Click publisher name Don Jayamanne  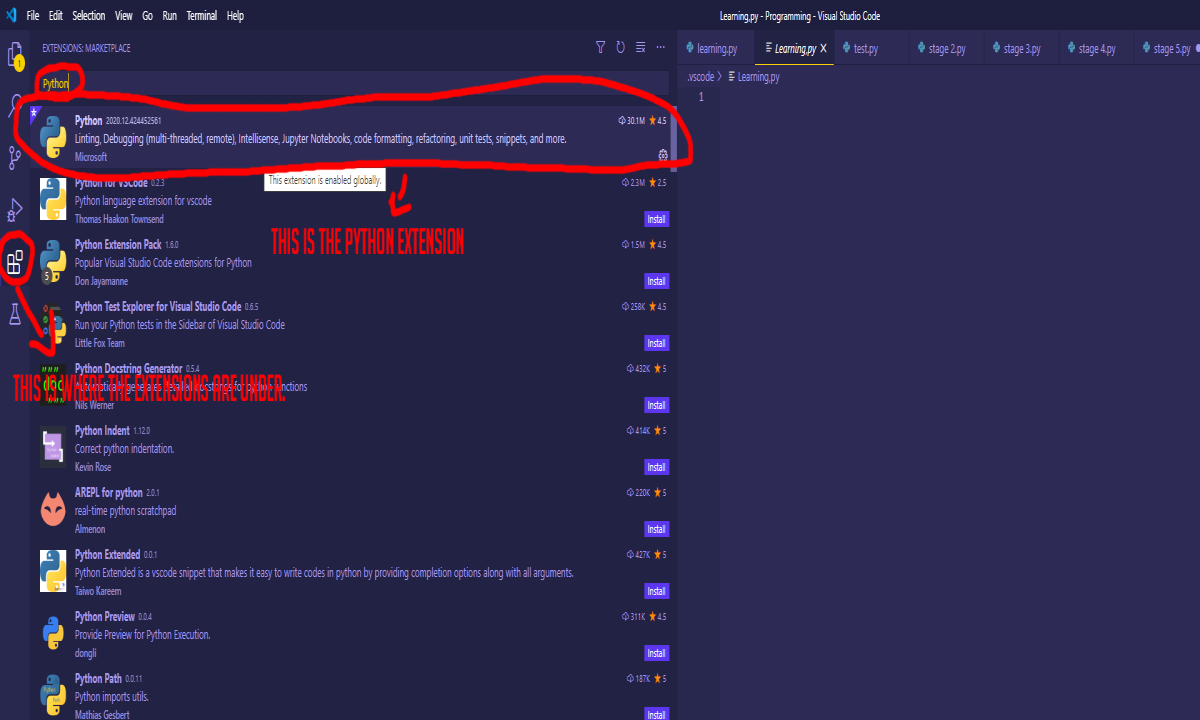tap(99, 281)
